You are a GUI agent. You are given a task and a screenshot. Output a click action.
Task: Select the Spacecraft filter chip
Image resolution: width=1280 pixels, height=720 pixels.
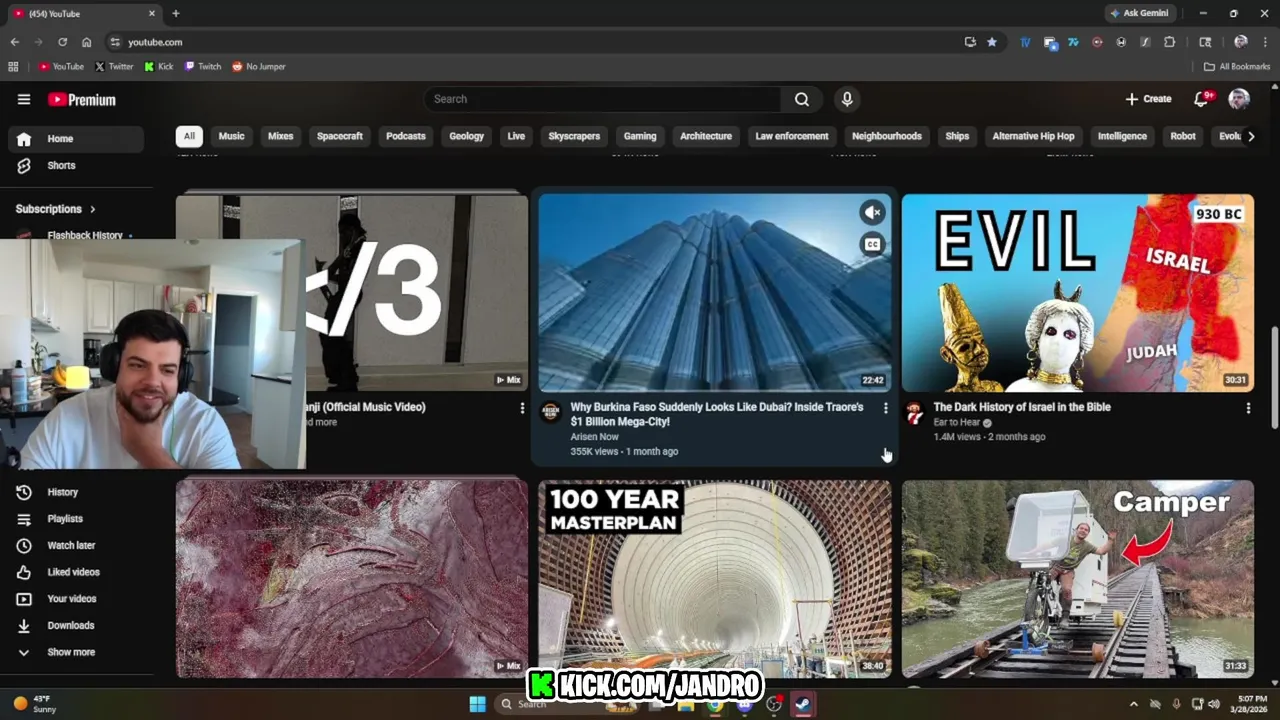340,136
